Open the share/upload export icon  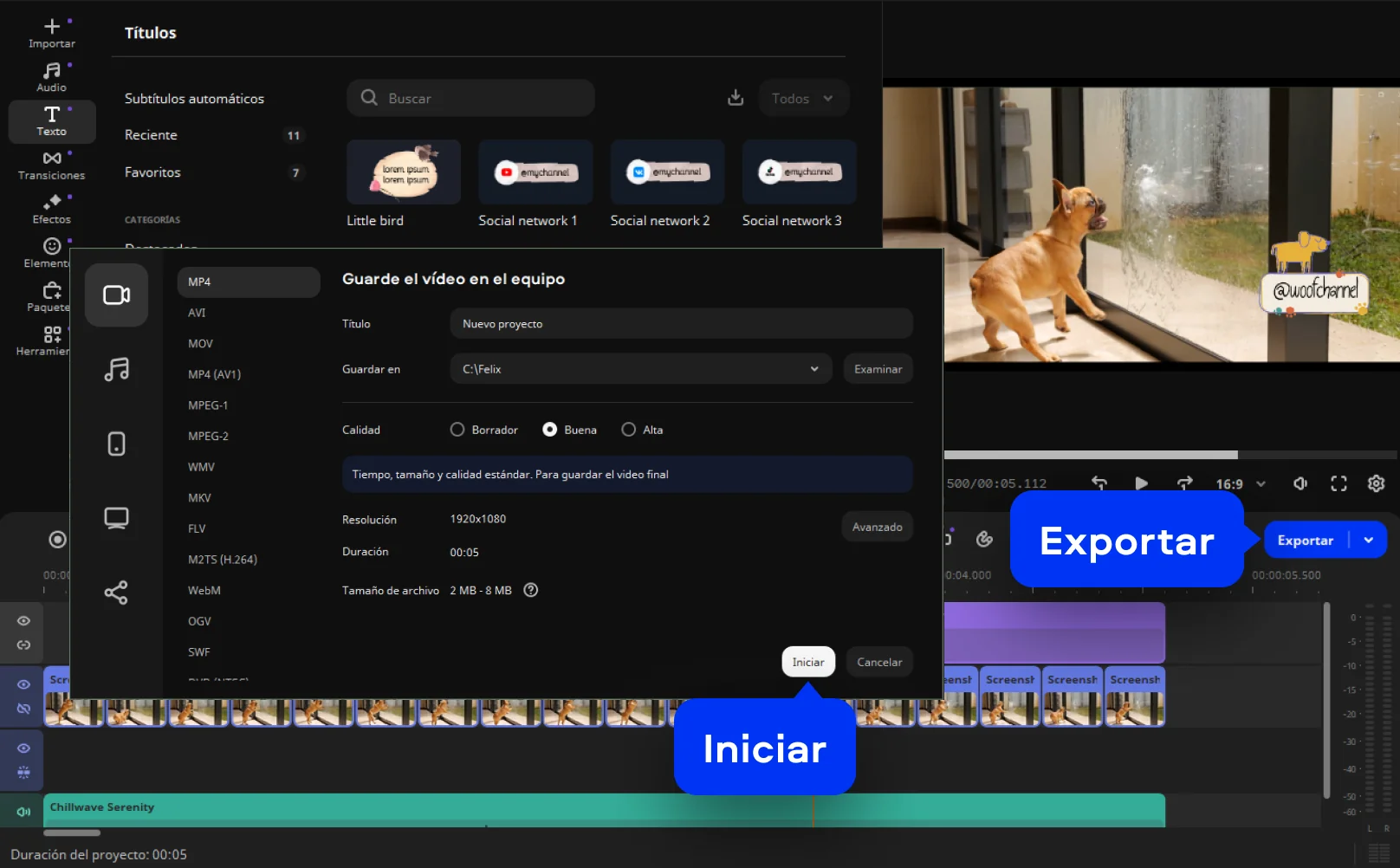pos(116,593)
